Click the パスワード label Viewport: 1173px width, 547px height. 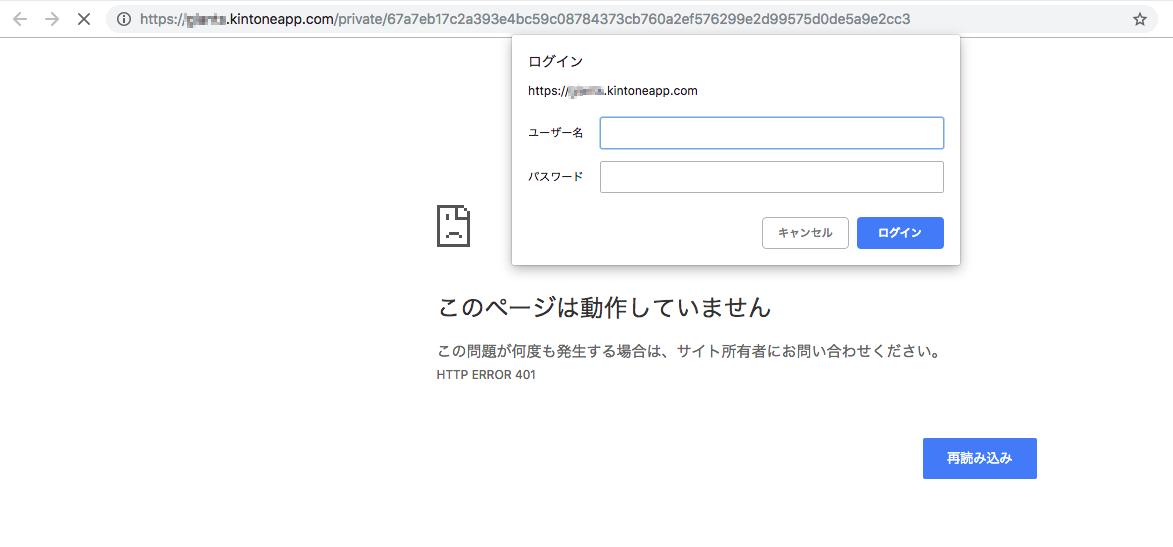[x=555, y=177]
